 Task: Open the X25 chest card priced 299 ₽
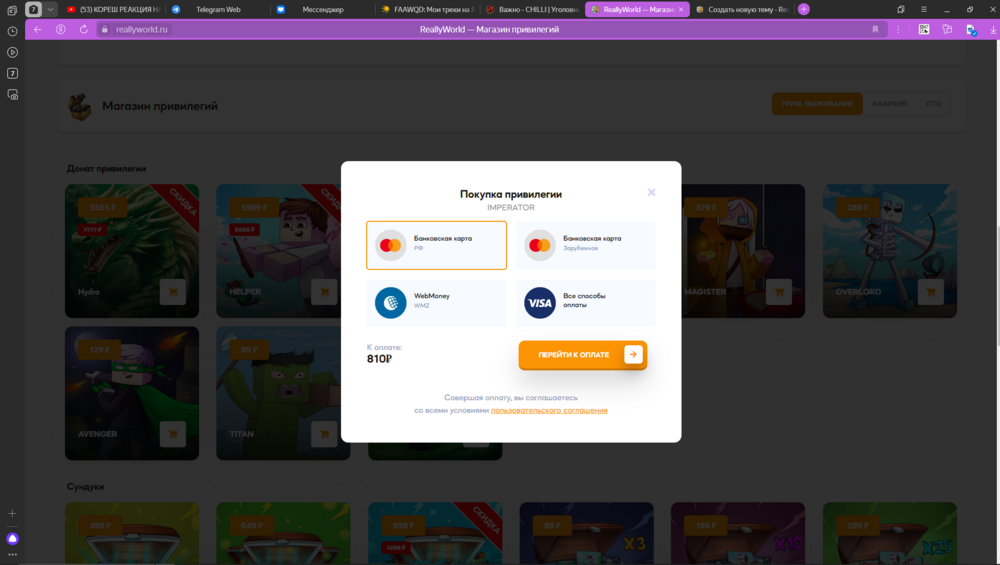pos(890,533)
